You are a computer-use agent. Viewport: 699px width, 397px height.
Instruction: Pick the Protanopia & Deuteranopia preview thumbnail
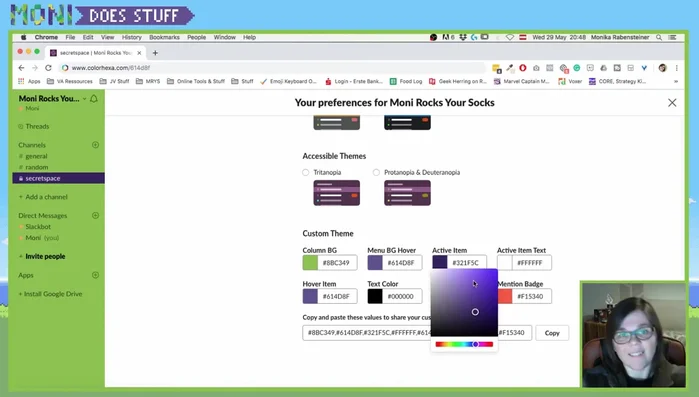pos(407,193)
